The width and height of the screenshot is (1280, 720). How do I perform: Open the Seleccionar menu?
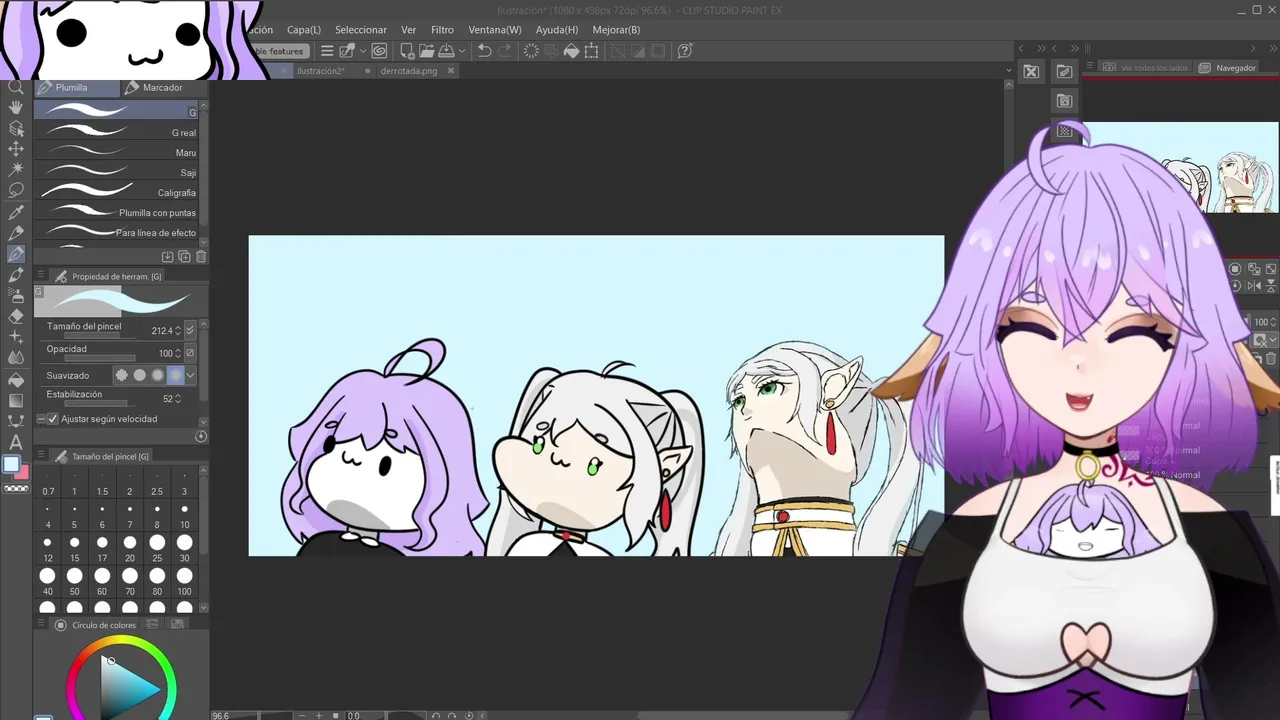pyautogui.click(x=361, y=30)
